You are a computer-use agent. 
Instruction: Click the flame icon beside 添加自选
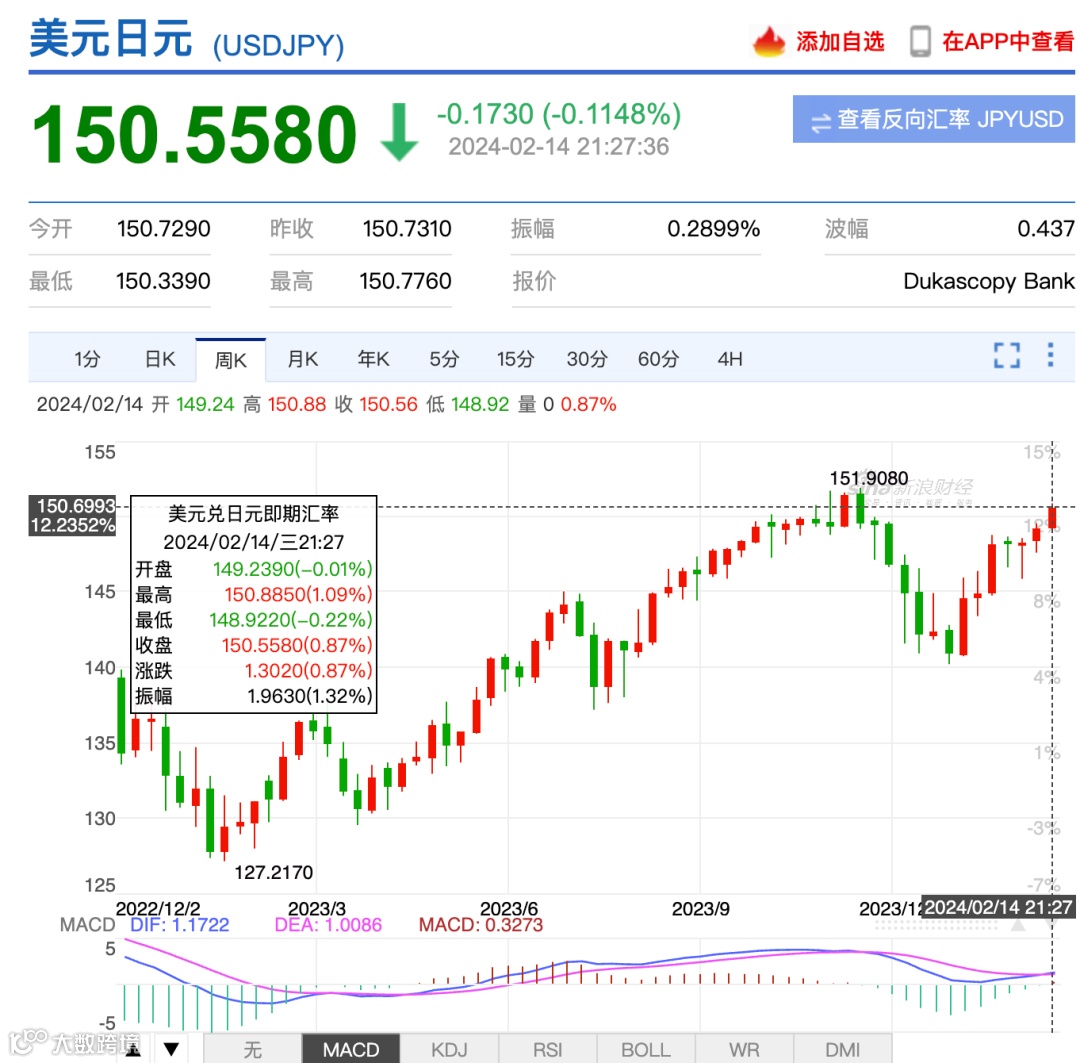pos(769,42)
